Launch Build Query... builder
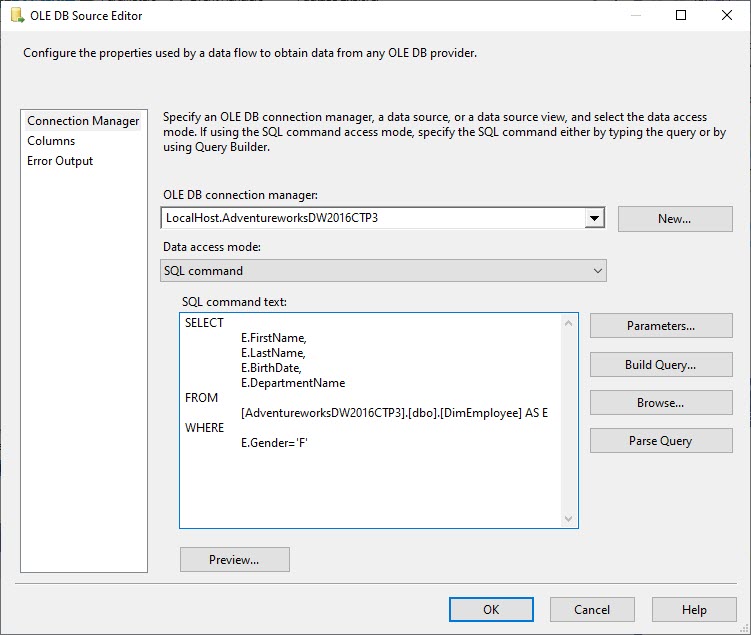 (660, 365)
